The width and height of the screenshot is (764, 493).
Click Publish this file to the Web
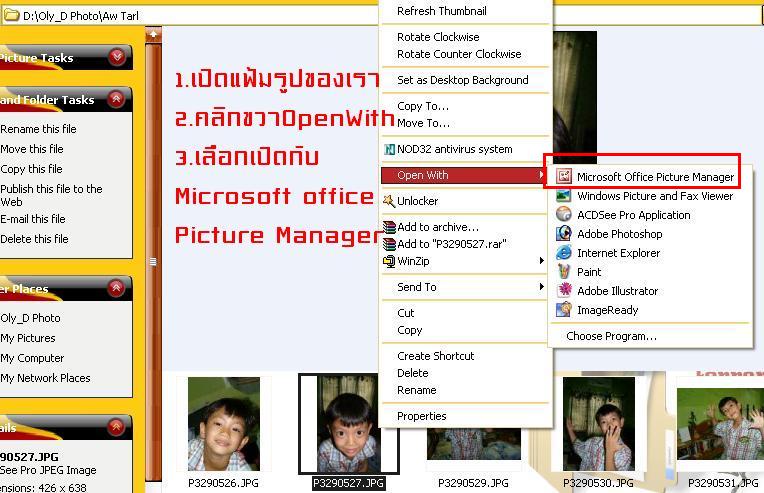[x=52, y=195]
